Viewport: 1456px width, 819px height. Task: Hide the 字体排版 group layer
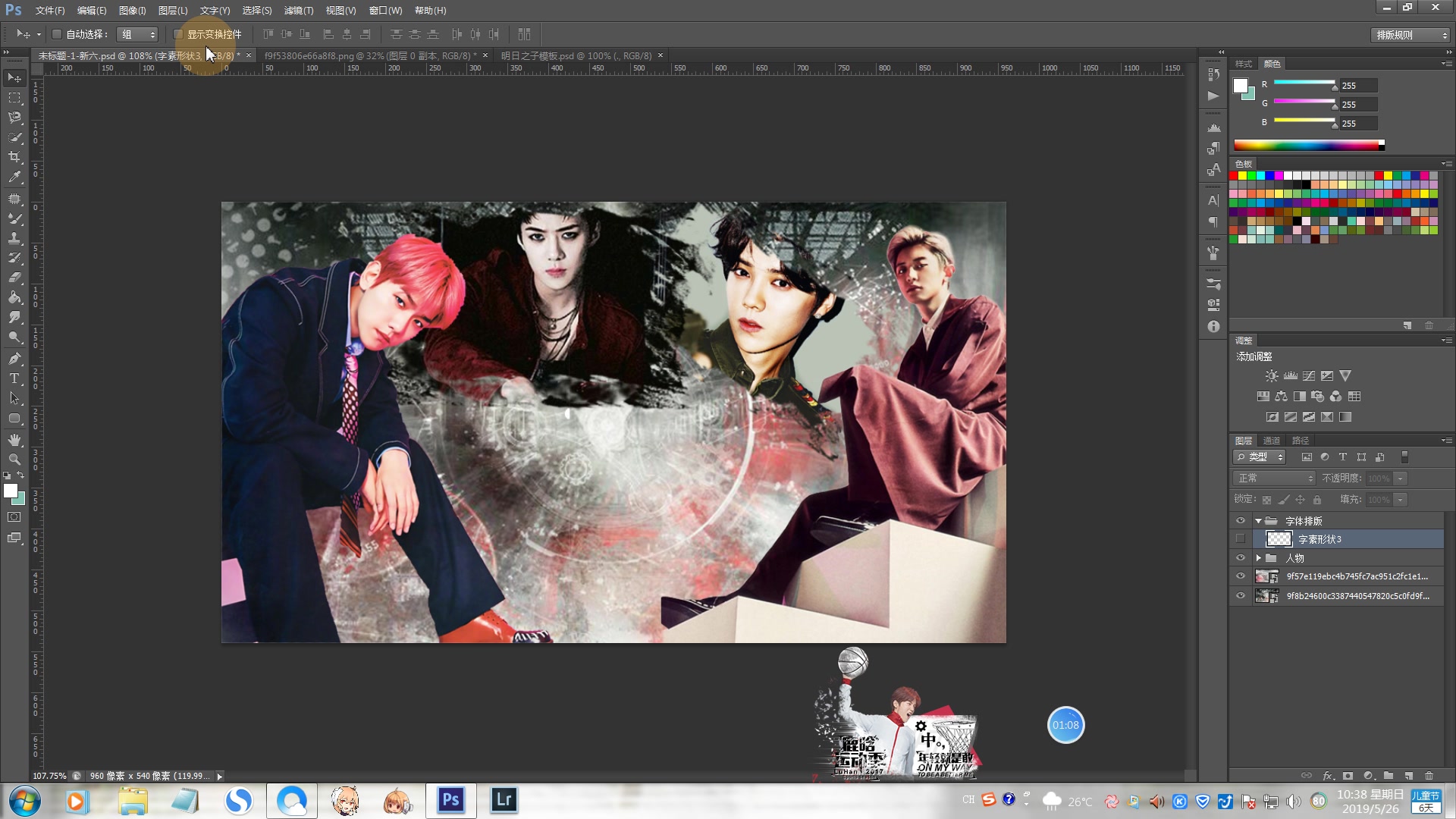pos(1241,521)
